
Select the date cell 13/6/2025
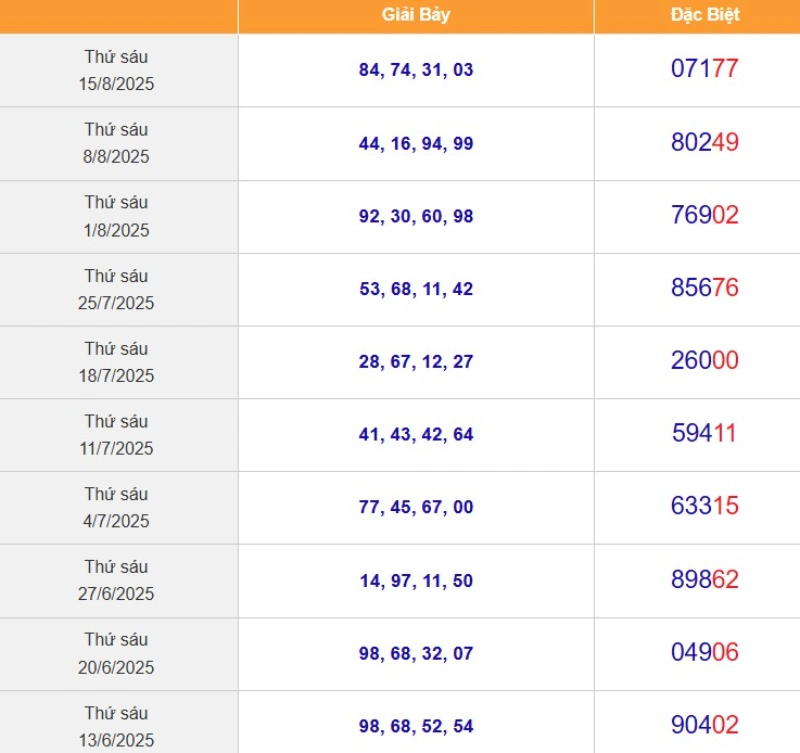point(116,725)
